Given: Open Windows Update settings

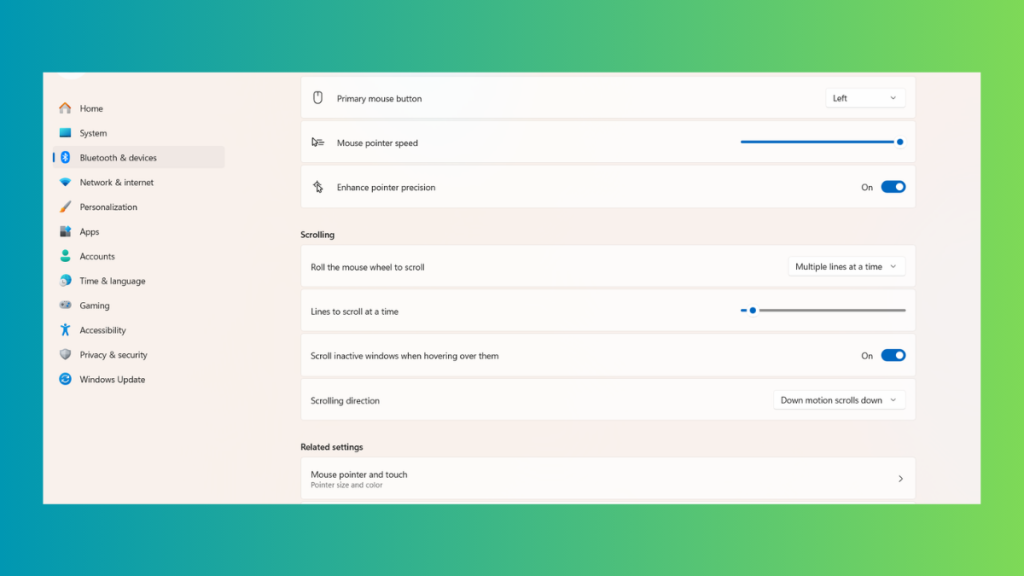Looking at the screenshot, I should pos(138,379).
